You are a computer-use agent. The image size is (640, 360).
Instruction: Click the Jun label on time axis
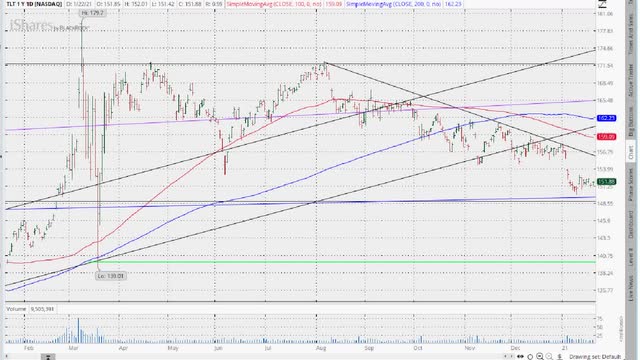[x=218, y=348]
